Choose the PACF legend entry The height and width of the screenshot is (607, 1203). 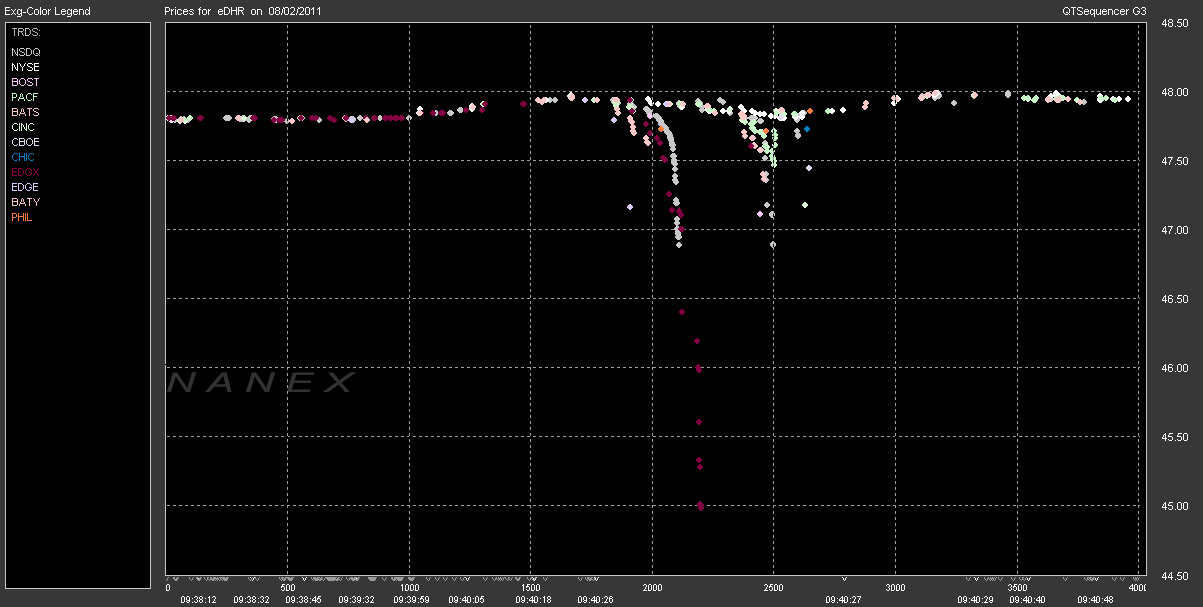25,97
